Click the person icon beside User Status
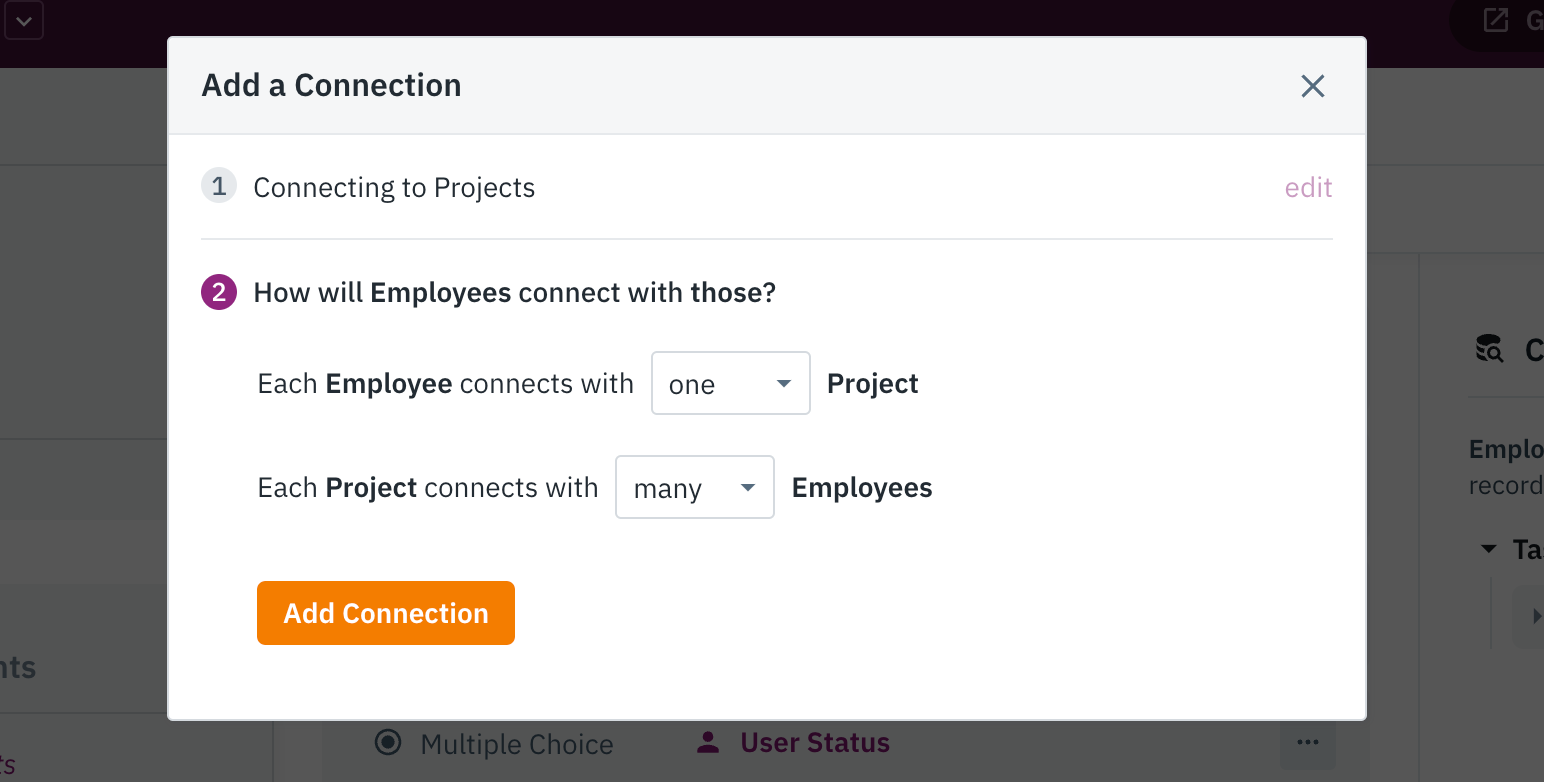Viewport: 1544px width, 782px height. click(709, 743)
